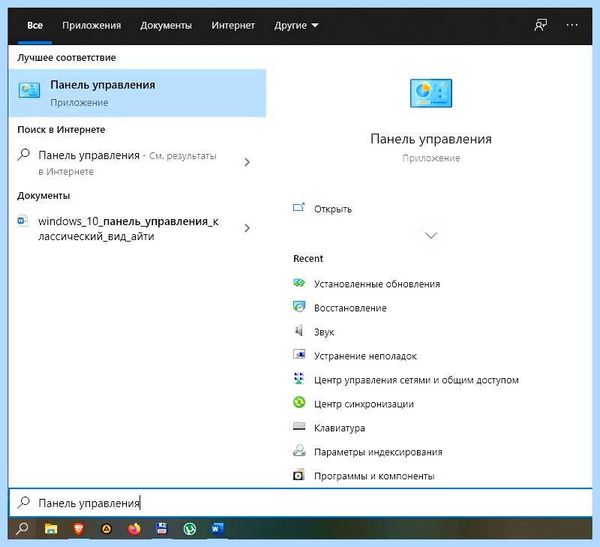Click the Восстановление icon in Recent
This screenshot has width=600, height=547.
point(299,307)
